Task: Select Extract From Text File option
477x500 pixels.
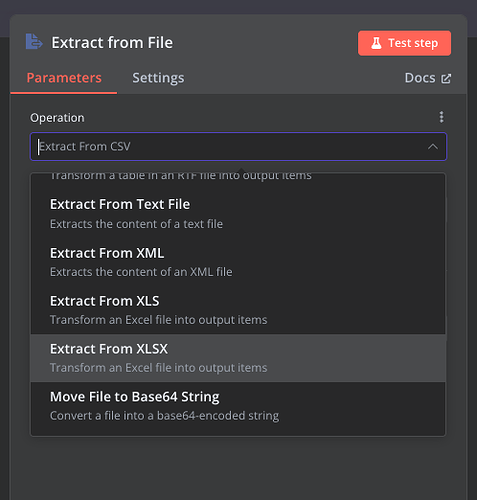Action: coord(238,214)
